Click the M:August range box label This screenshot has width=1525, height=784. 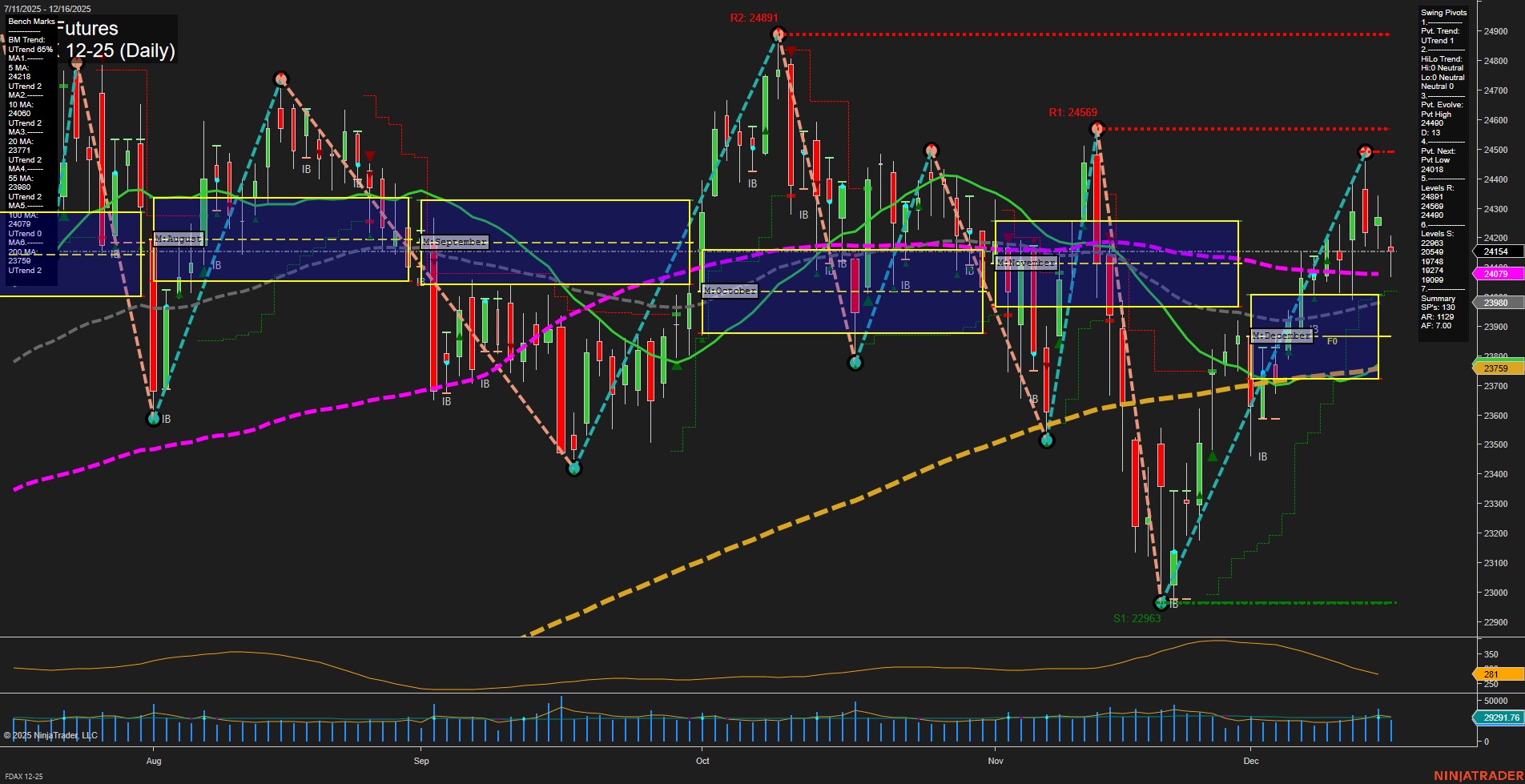[178, 238]
